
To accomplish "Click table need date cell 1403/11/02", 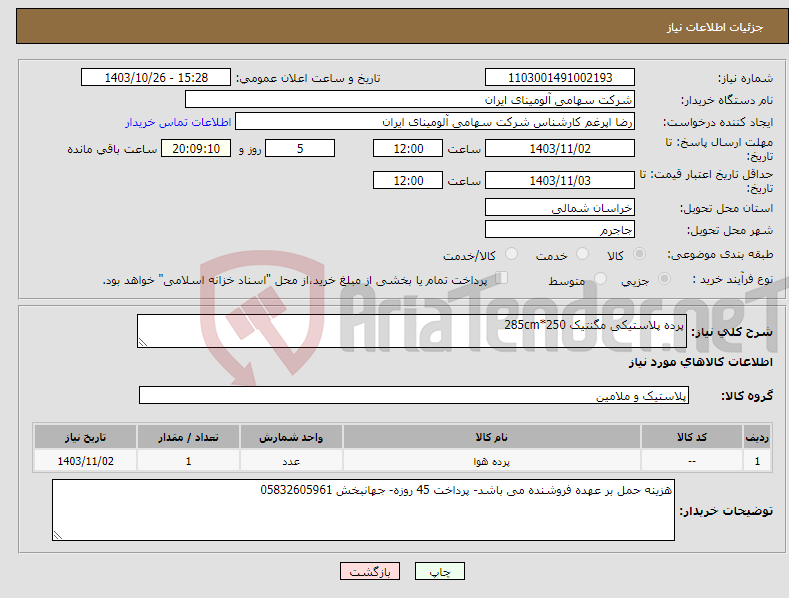I will [x=85, y=461].
